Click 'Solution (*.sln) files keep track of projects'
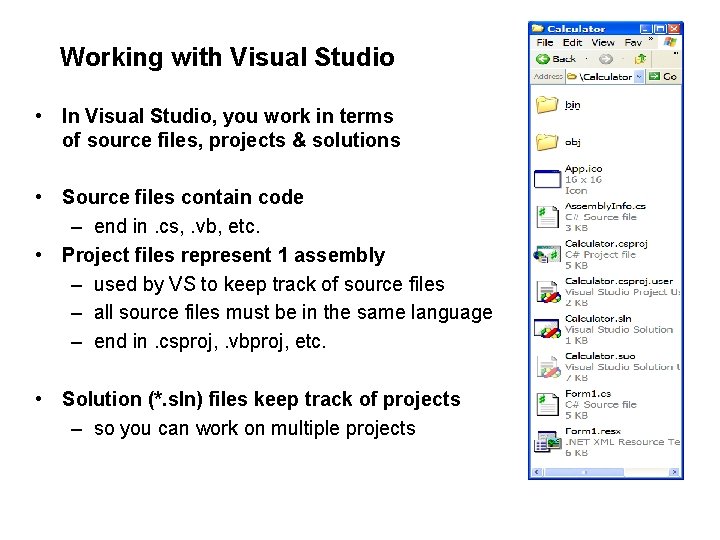Viewport: 720px width, 540px height. click(261, 399)
